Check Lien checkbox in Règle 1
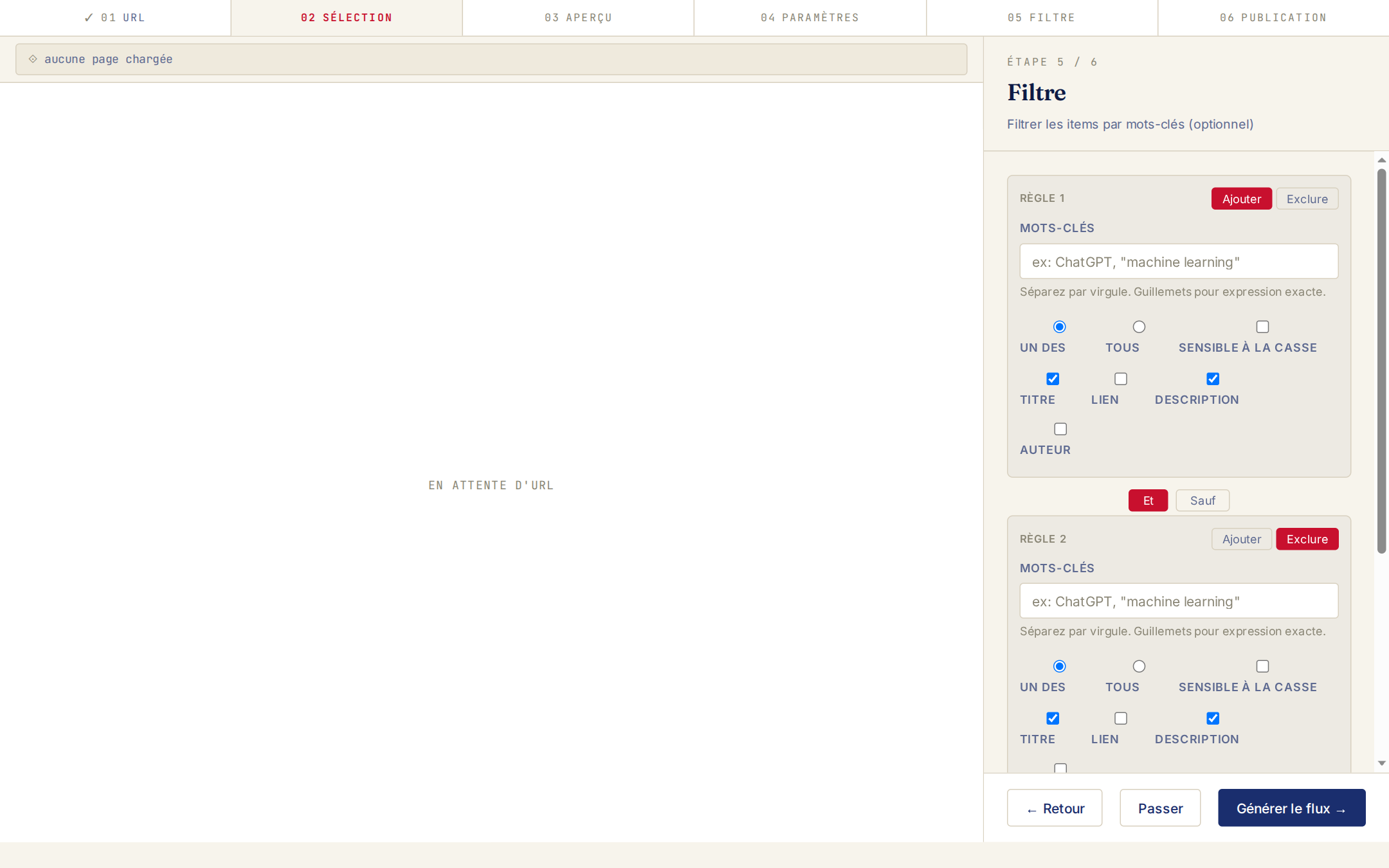The image size is (1389, 868). [x=1121, y=379]
